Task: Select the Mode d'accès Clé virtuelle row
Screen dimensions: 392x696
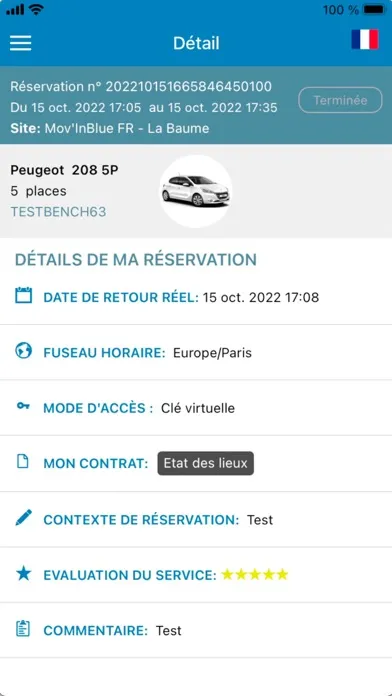Action: 196,407
